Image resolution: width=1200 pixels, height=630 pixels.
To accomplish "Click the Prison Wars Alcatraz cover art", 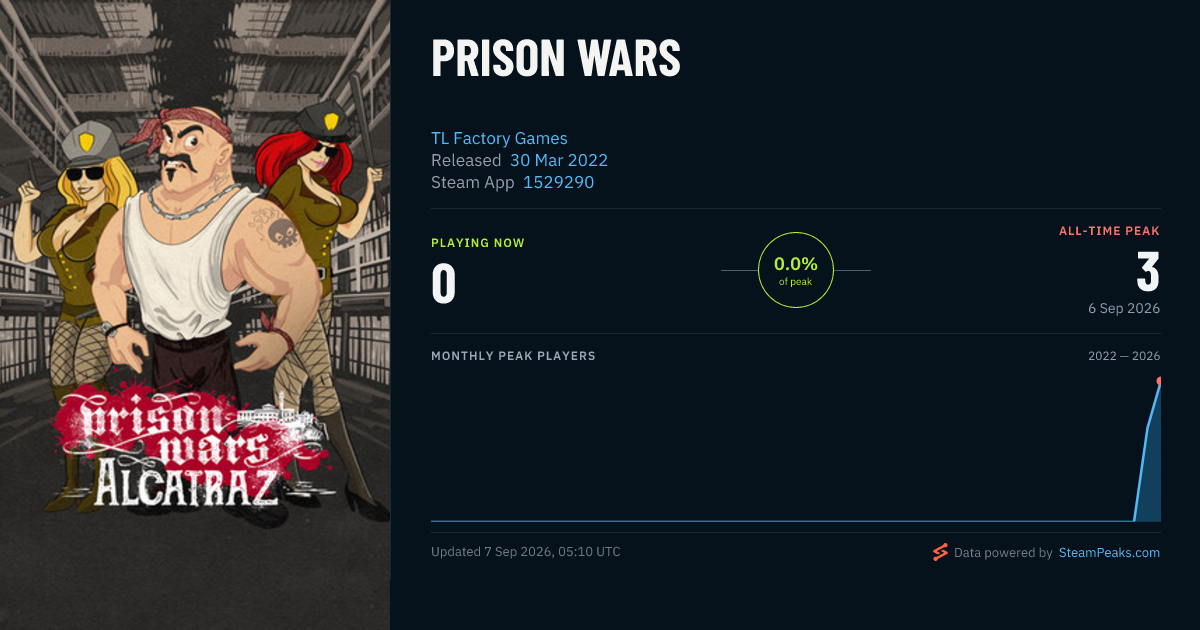I will tap(195, 315).
